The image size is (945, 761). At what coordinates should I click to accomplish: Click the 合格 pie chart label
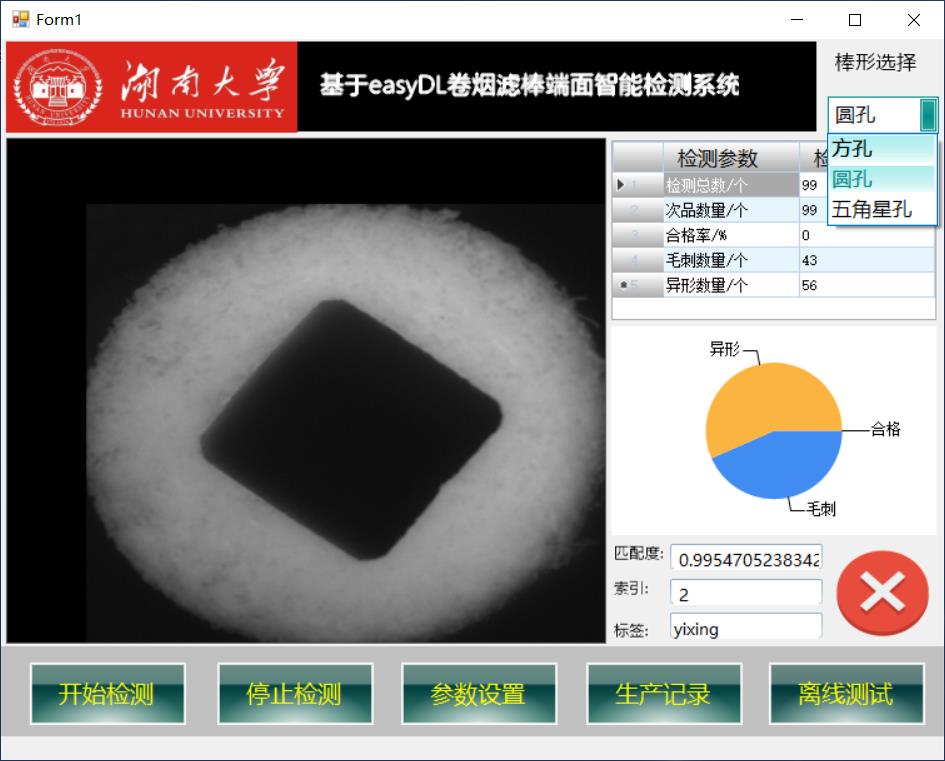pos(885,429)
